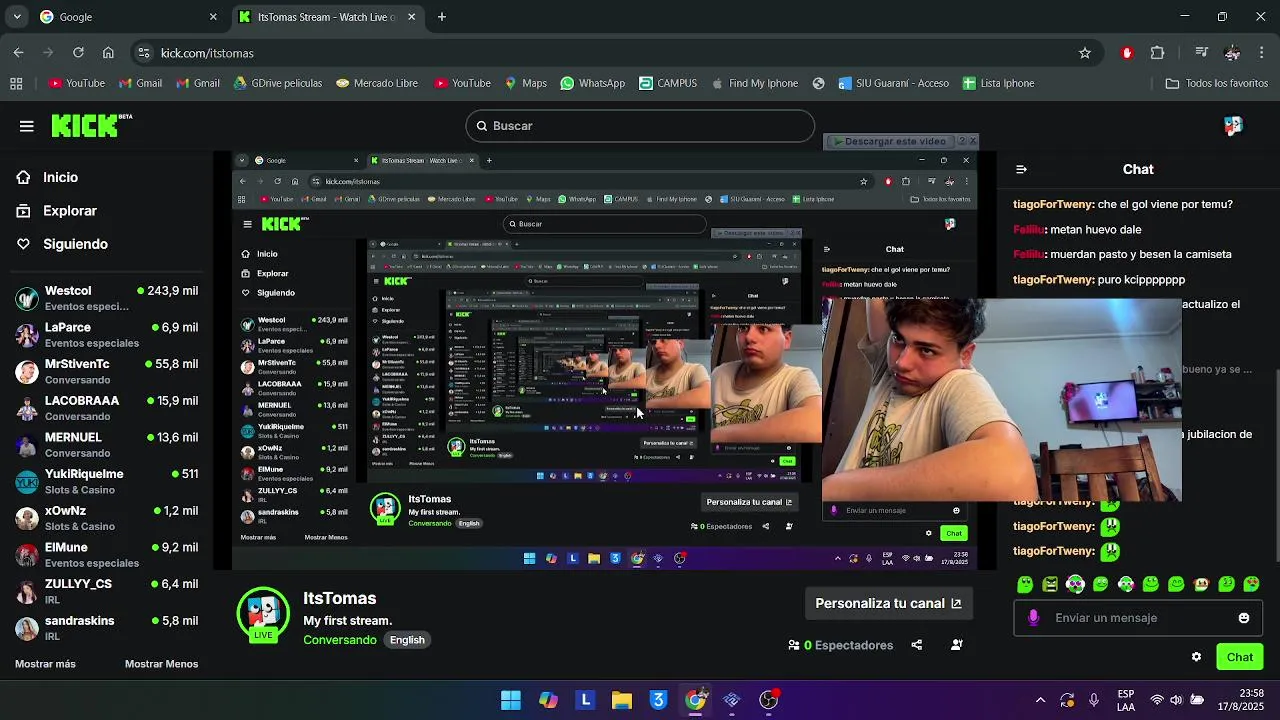Open Siguiendo in the sidebar

point(62,244)
